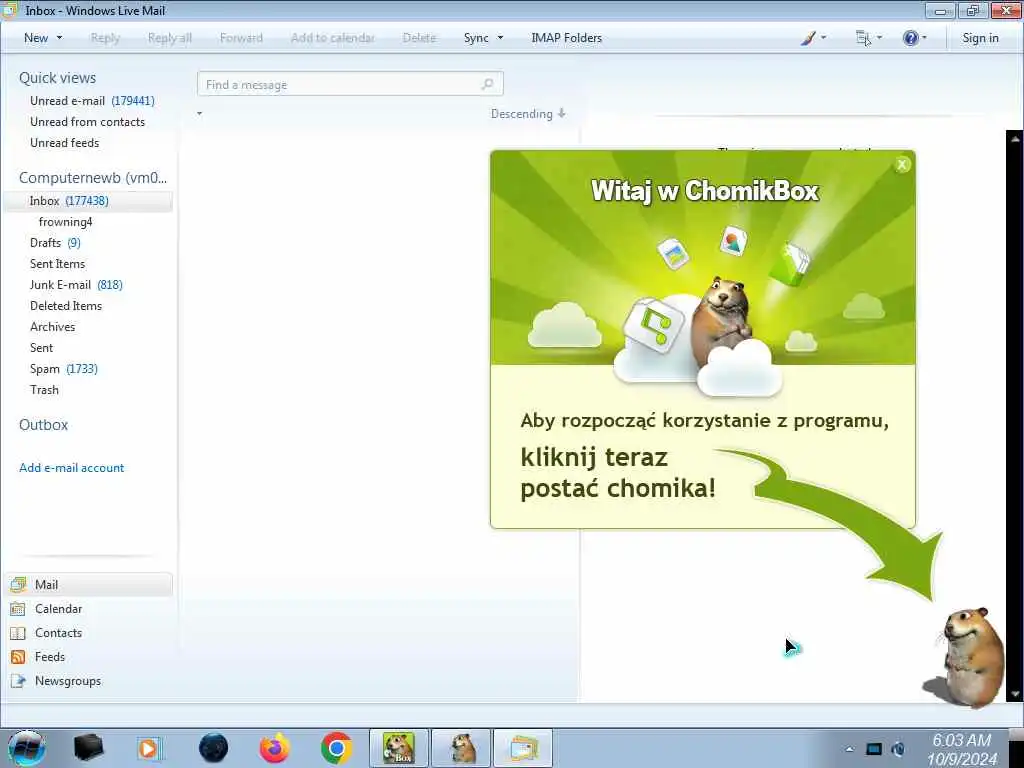
Task: Click Add e-mail account link
Action: (71, 468)
